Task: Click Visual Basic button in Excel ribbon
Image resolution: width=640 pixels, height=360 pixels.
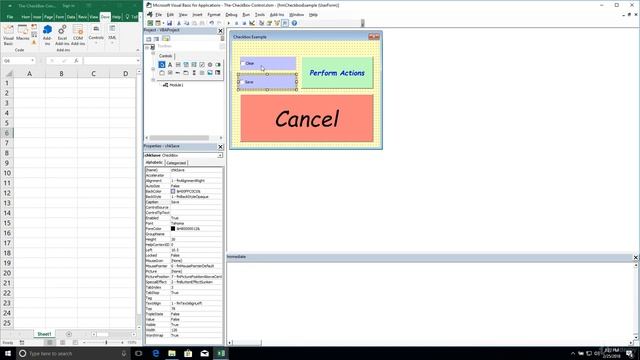Action: (8, 35)
